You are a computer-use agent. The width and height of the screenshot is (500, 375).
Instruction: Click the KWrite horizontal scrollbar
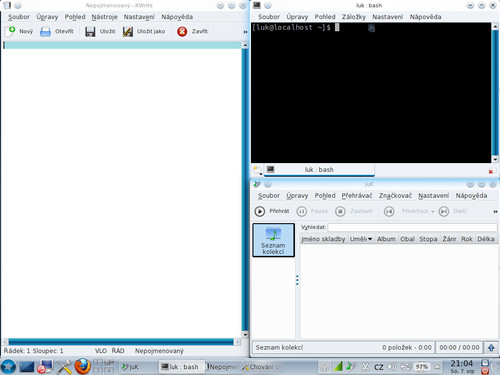[x=121, y=342]
